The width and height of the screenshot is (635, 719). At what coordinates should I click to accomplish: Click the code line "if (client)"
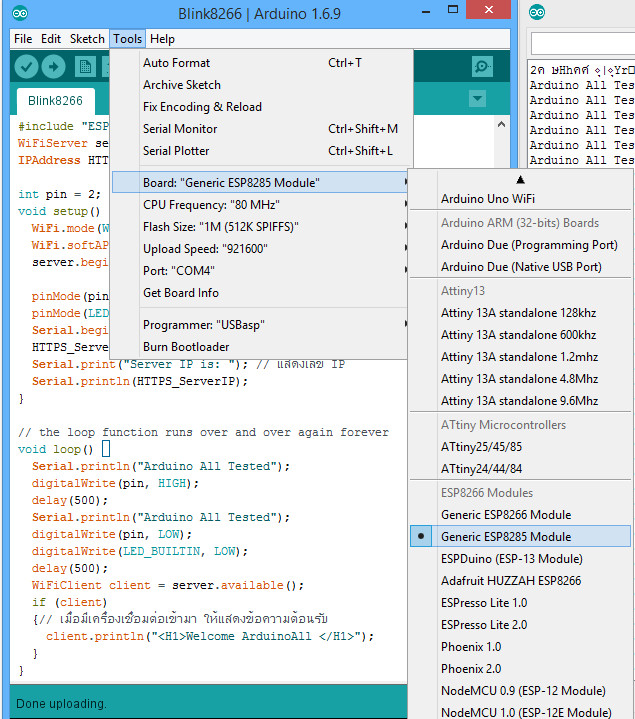click(69, 602)
